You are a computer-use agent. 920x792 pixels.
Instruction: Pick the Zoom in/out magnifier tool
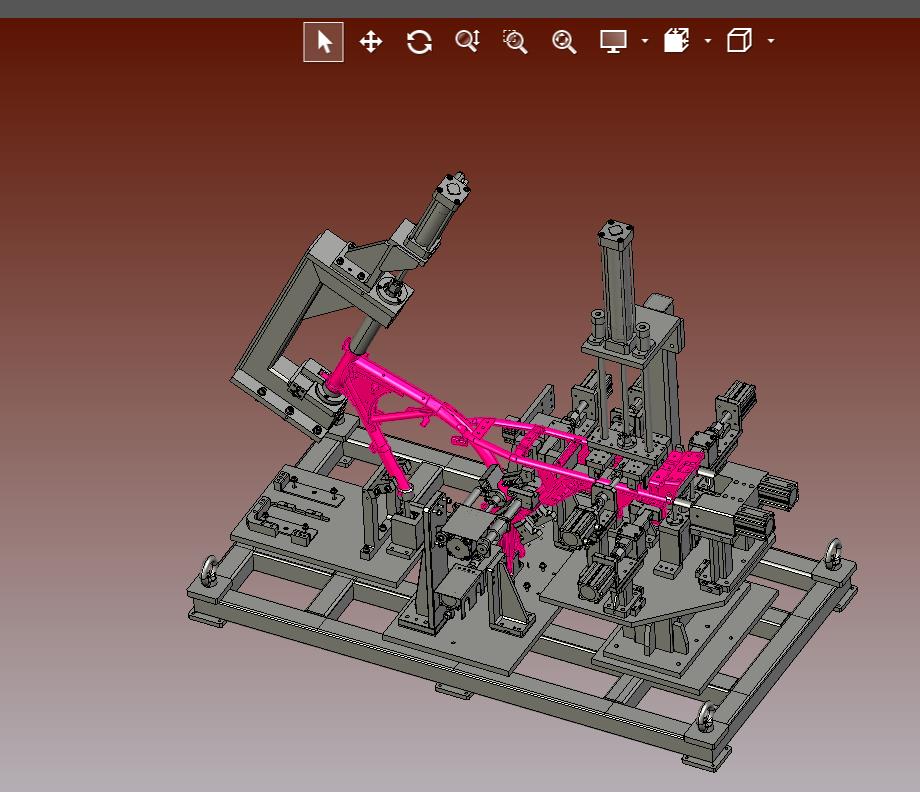[468, 41]
